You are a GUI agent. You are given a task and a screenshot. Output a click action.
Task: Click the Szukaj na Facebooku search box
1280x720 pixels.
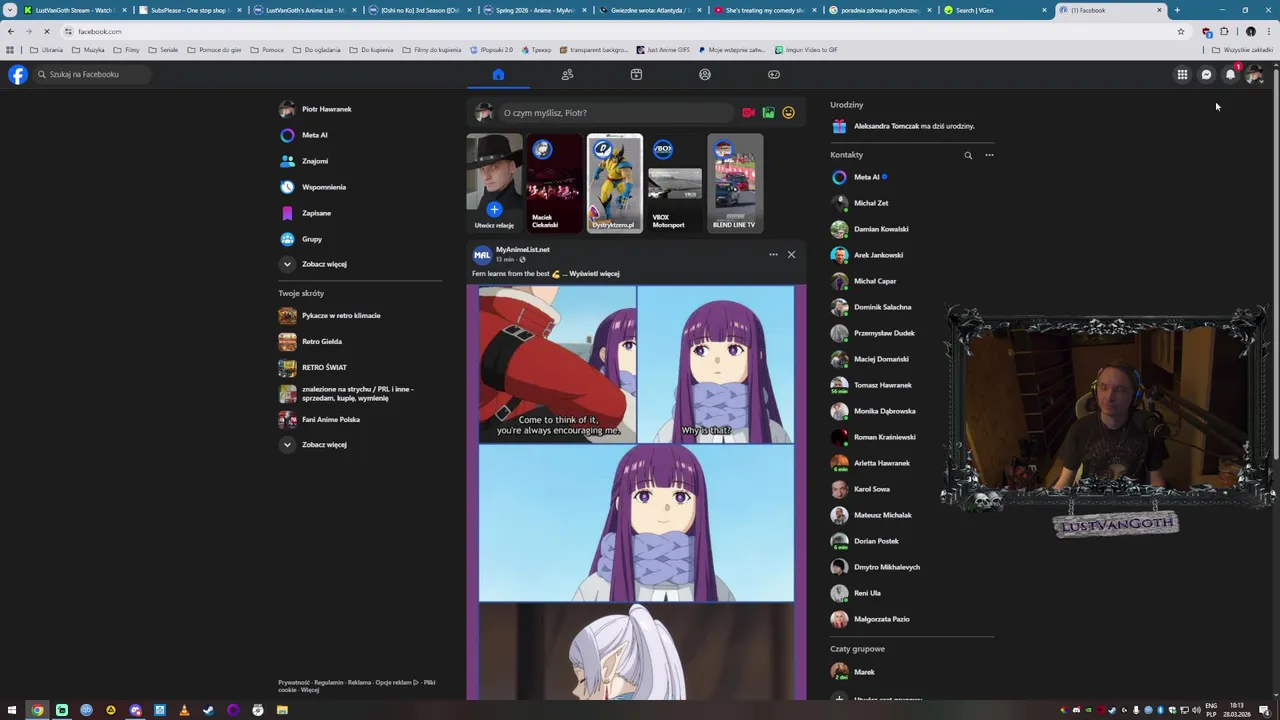[92, 74]
